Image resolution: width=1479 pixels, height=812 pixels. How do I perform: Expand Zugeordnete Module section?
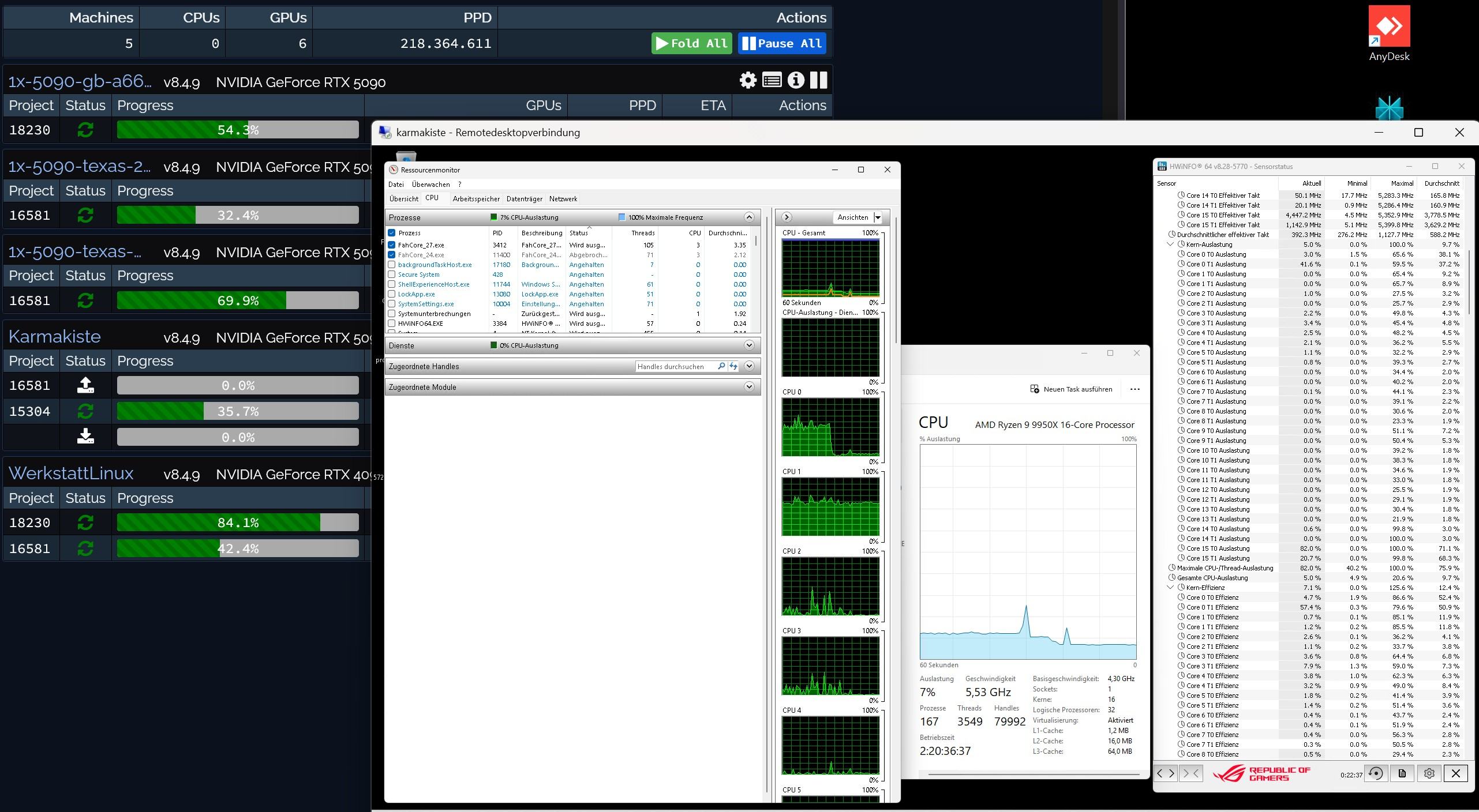coord(749,387)
